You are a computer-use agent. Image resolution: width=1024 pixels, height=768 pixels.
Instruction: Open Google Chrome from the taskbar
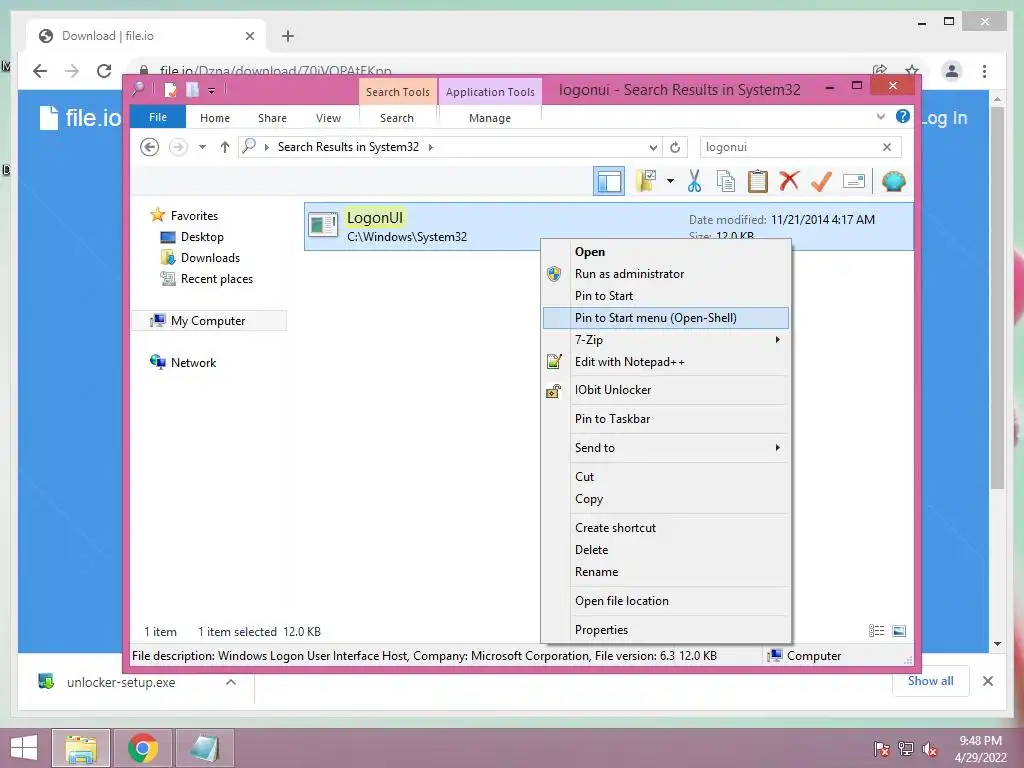click(x=142, y=748)
